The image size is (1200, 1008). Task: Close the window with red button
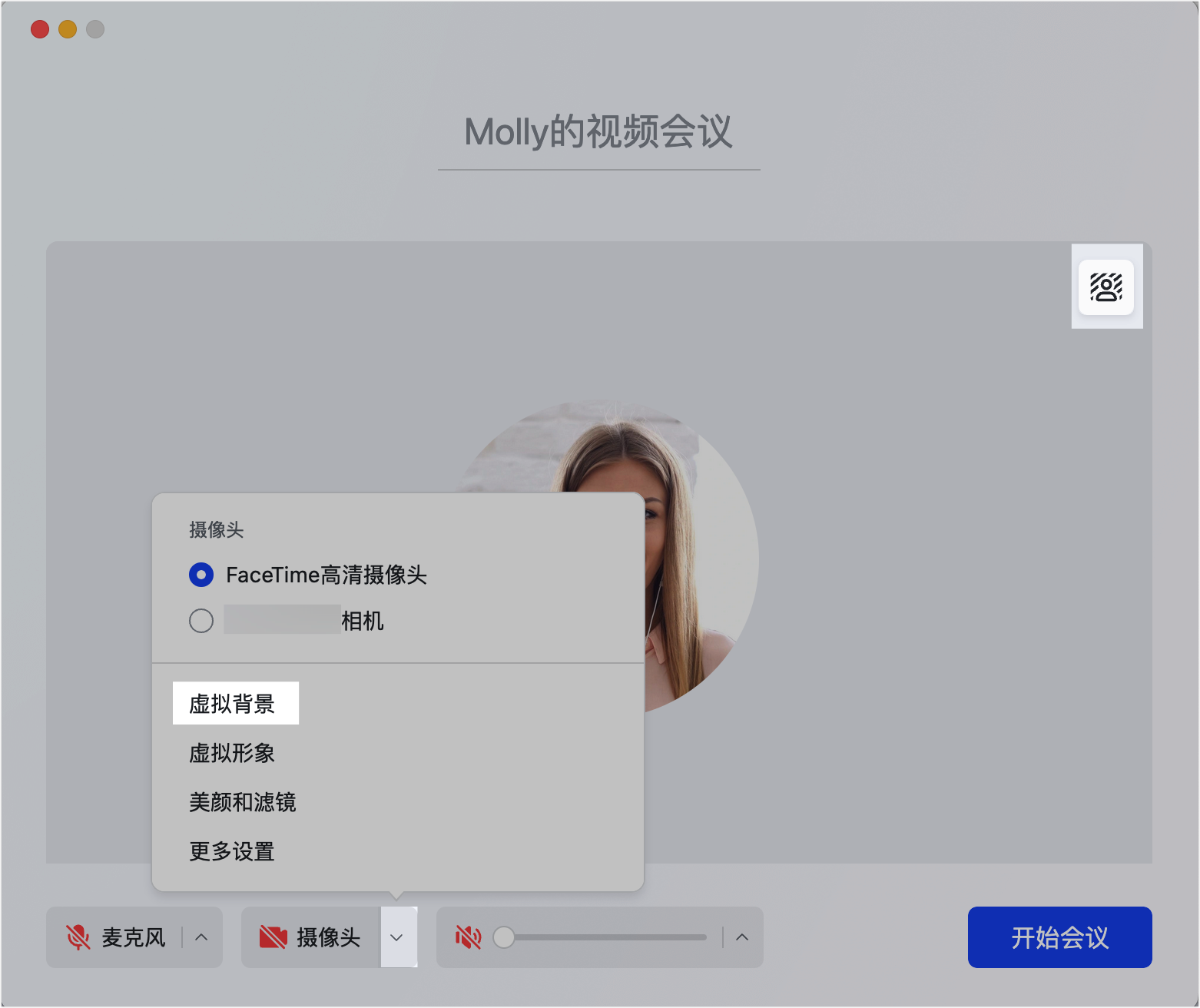point(40,29)
